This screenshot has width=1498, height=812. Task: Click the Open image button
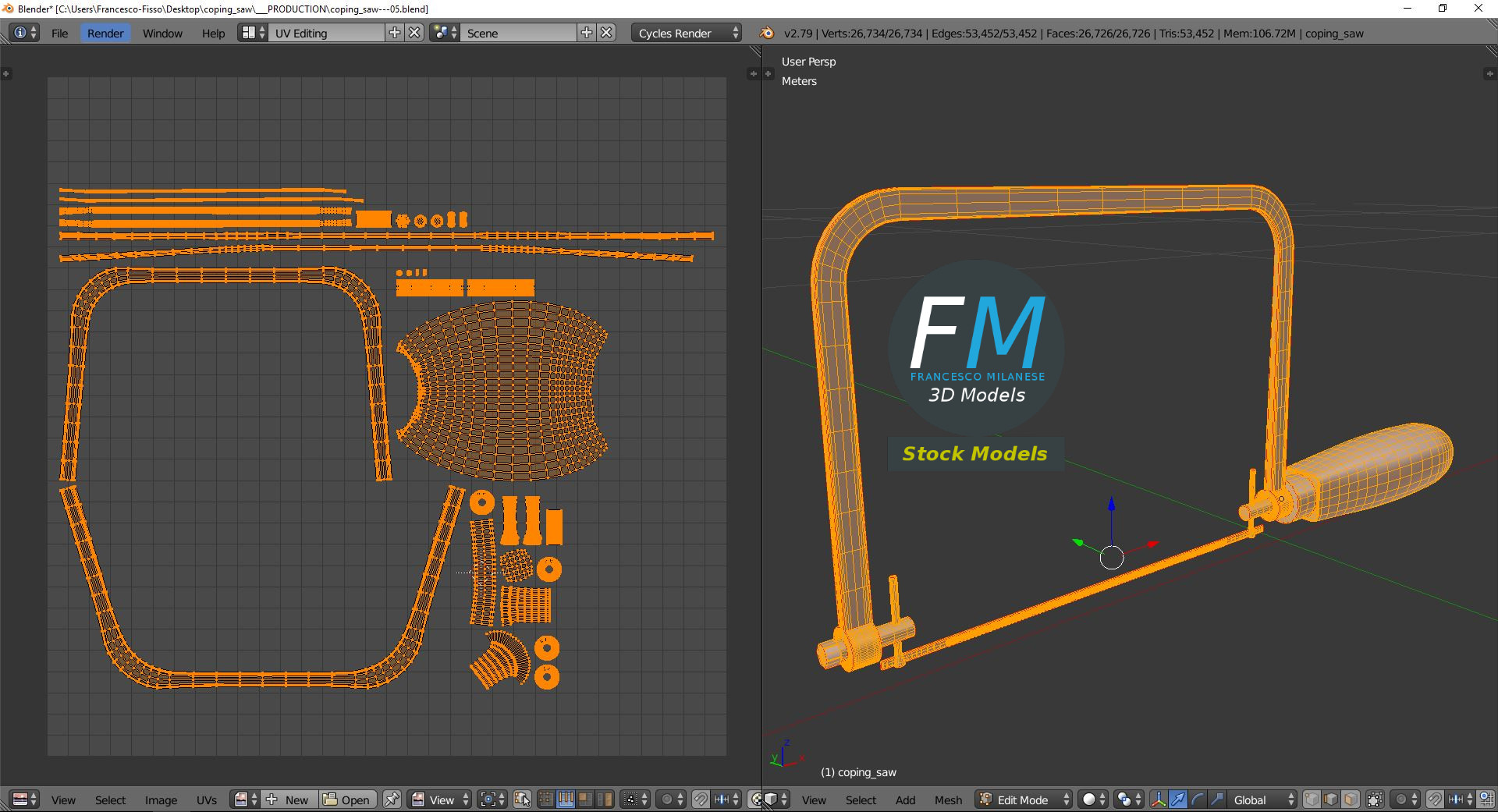(x=348, y=800)
